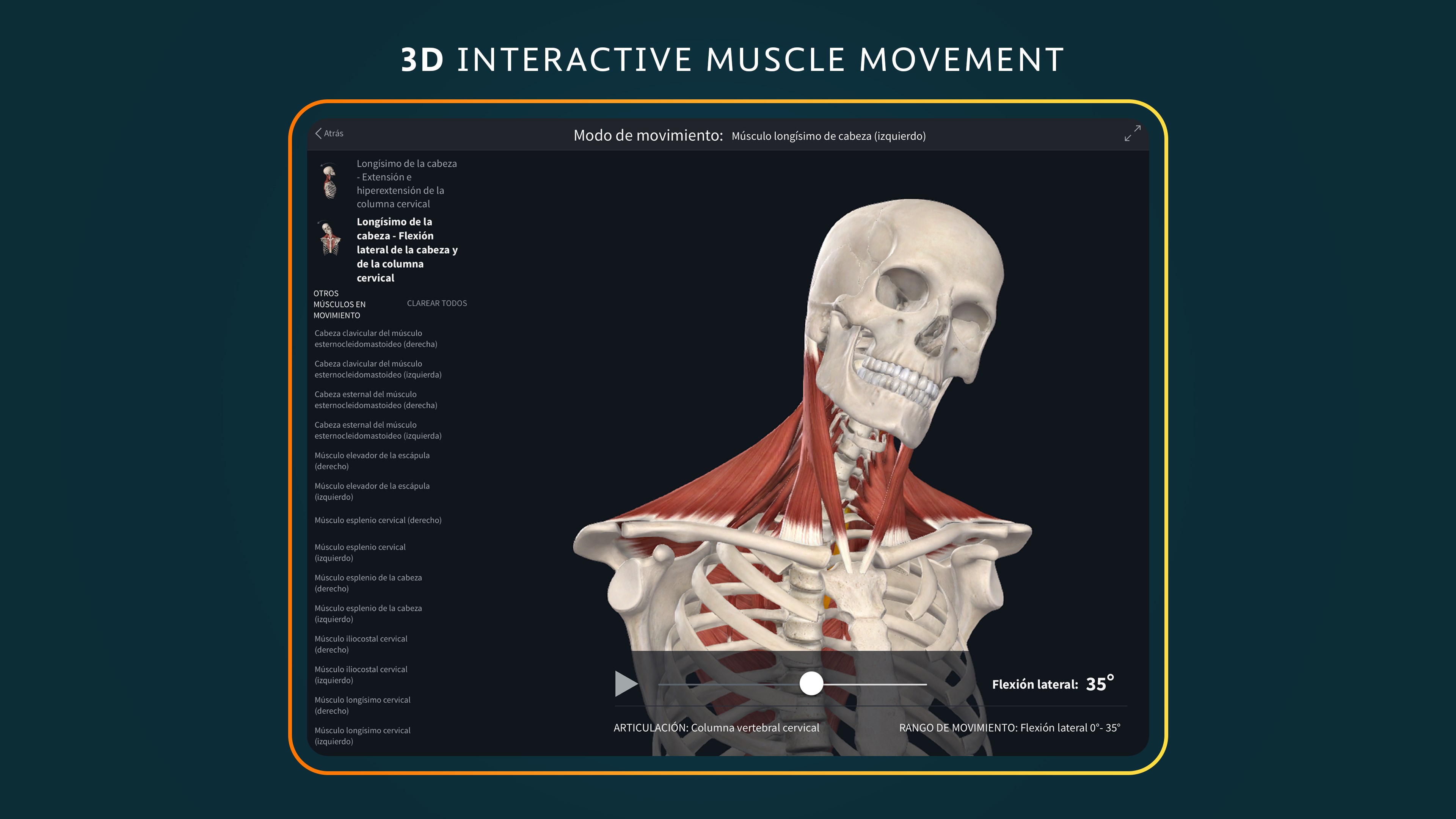Select Músculo iliocostal cervical (derecho)
Image resolution: width=1456 pixels, height=819 pixels.
pyautogui.click(x=361, y=644)
